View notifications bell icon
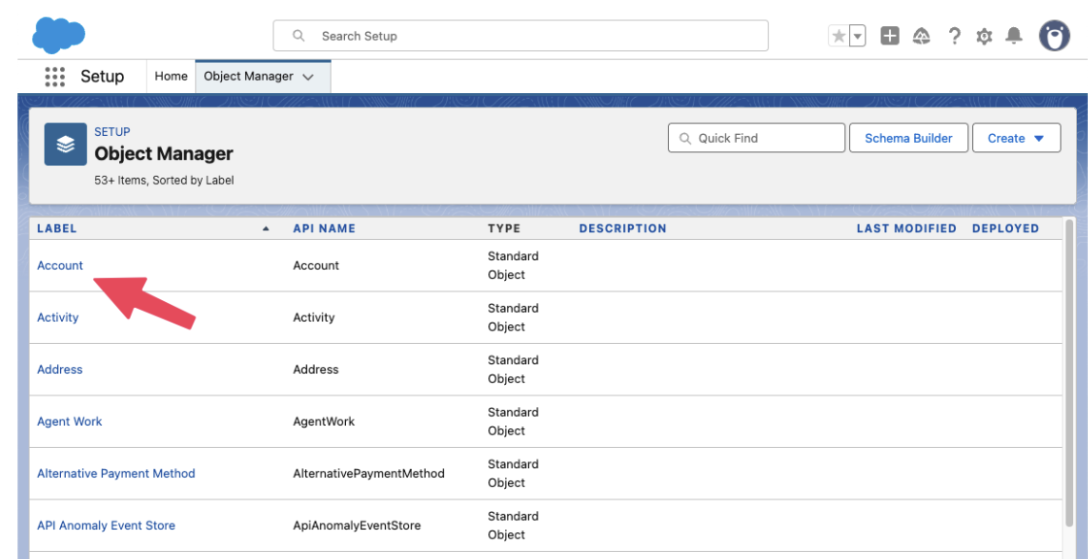1088x559 pixels. click(x=1014, y=36)
